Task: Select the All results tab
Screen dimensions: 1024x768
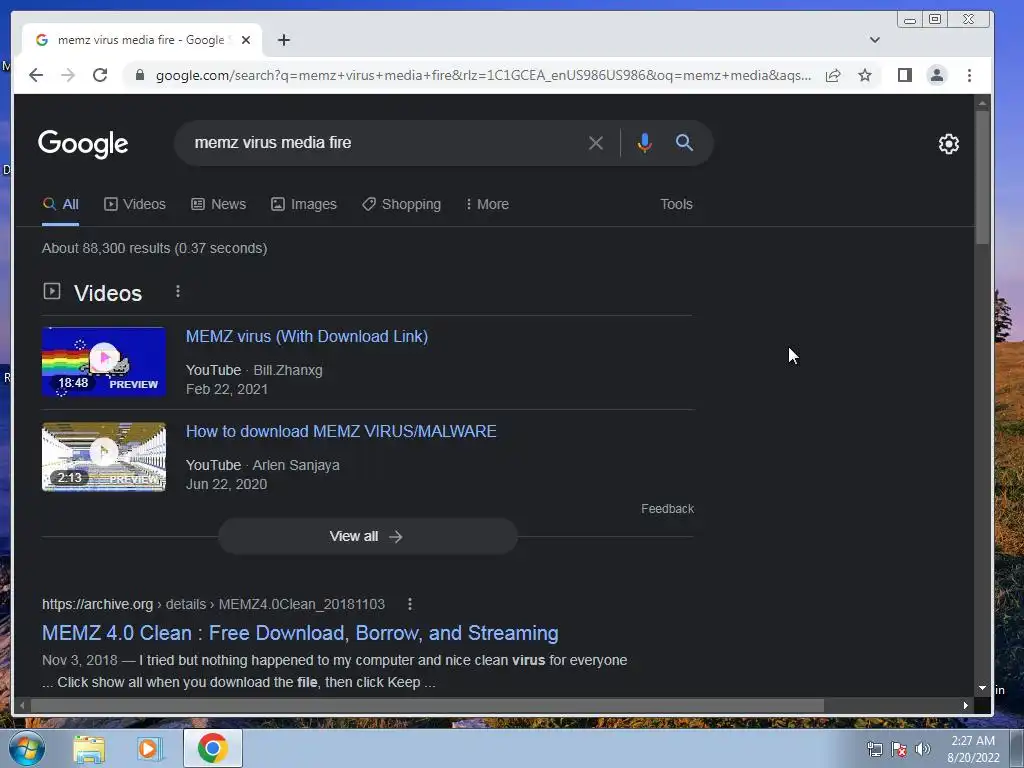Action: coord(61,204)
